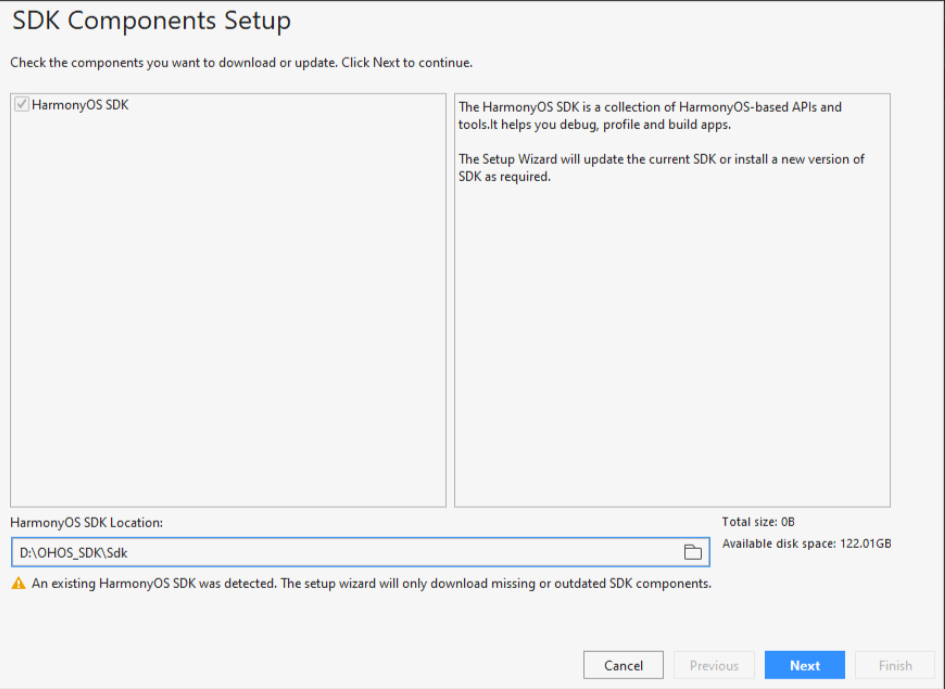945x689 pixels.
Task: Go back with the Previous button
Action: tap(714, 665)
